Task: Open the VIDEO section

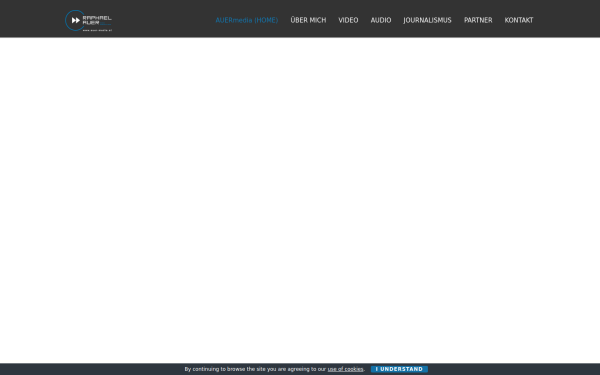Action: (x=348, y=20)
